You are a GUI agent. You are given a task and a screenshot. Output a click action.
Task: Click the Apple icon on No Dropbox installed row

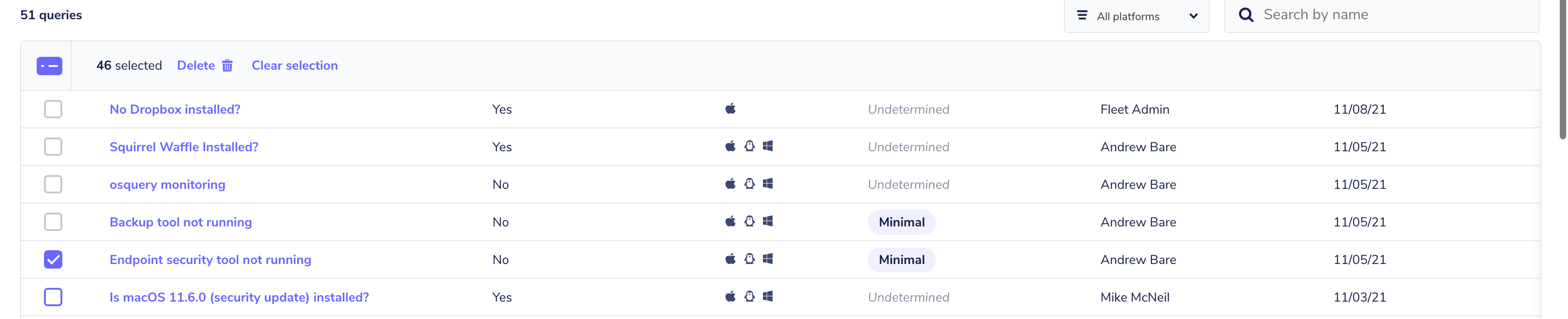[x=730, y=108]
